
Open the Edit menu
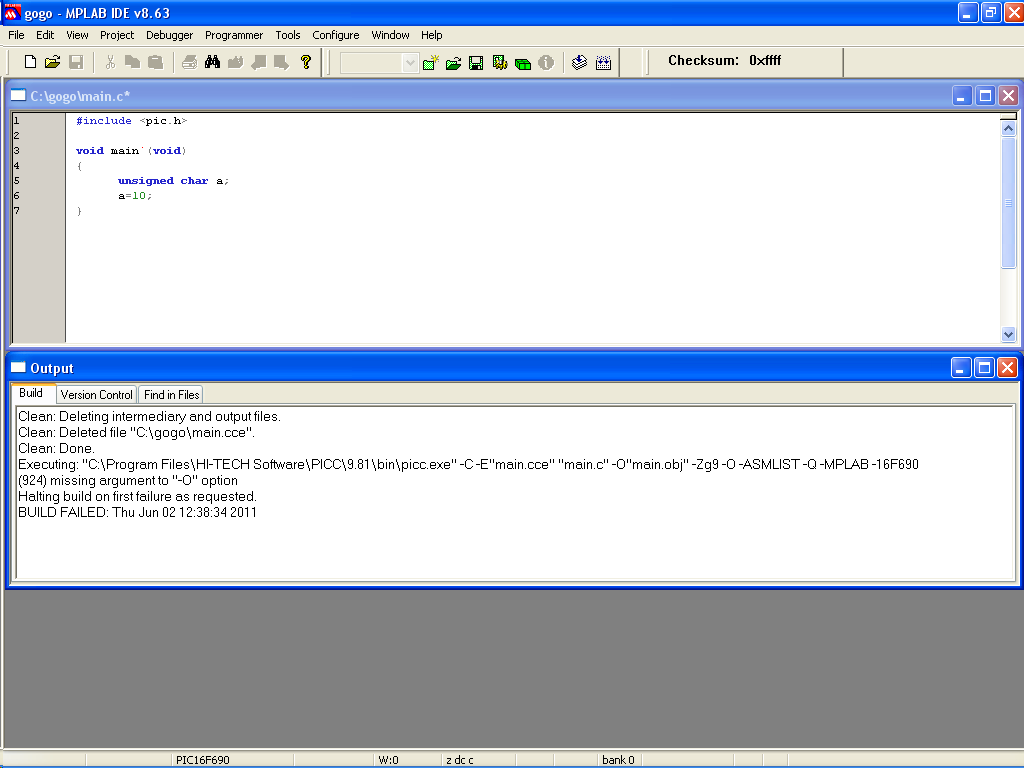tap(45, 35)
